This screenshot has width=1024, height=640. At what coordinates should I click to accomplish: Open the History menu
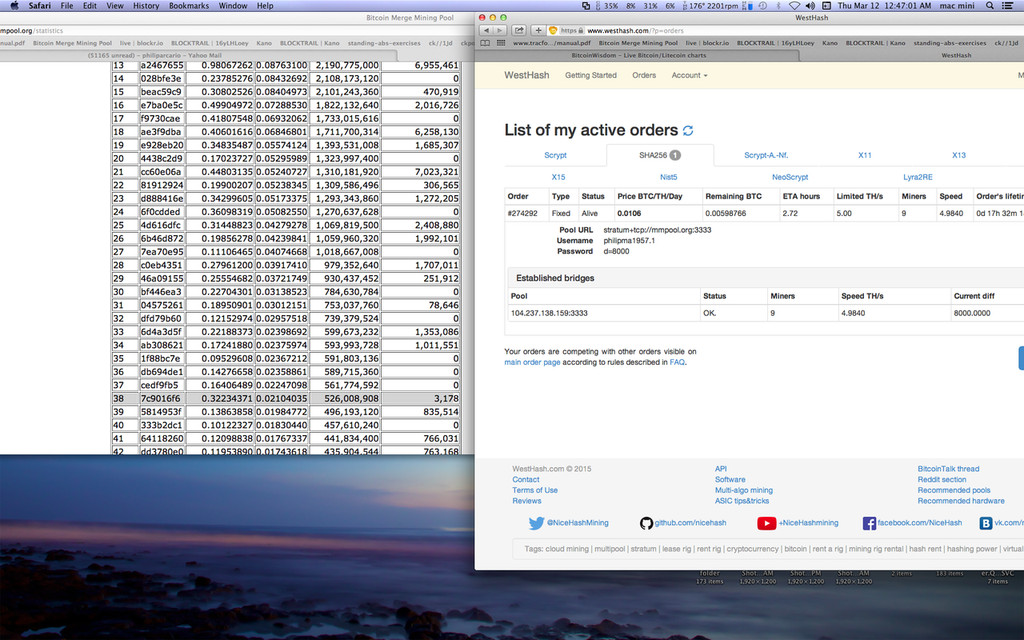pyautogui.click(x=146, y=5)
